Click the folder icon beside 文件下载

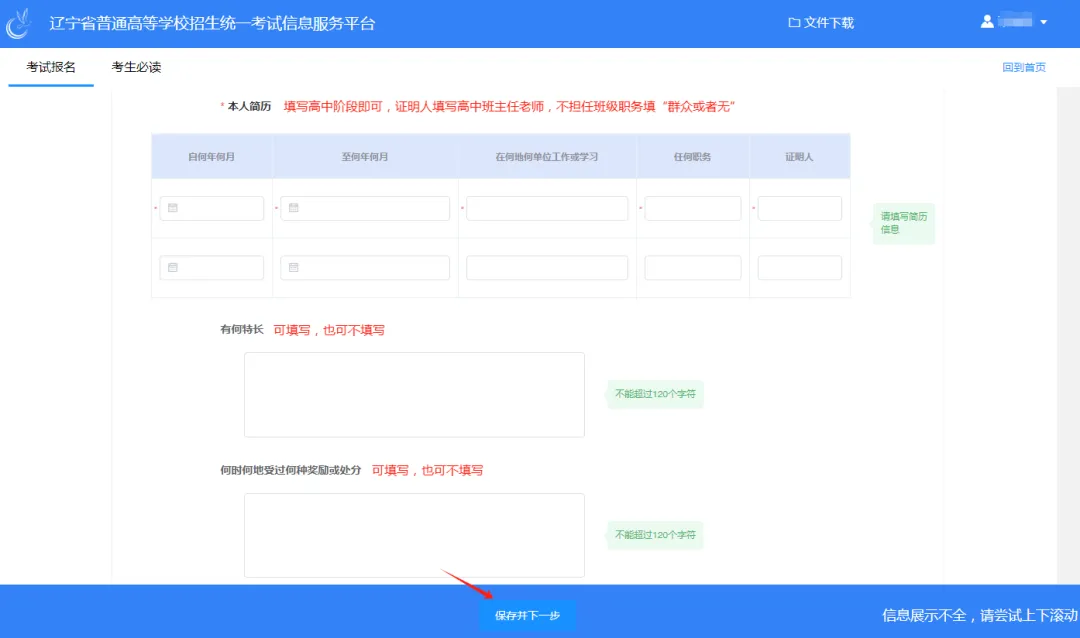pos(793,23)
